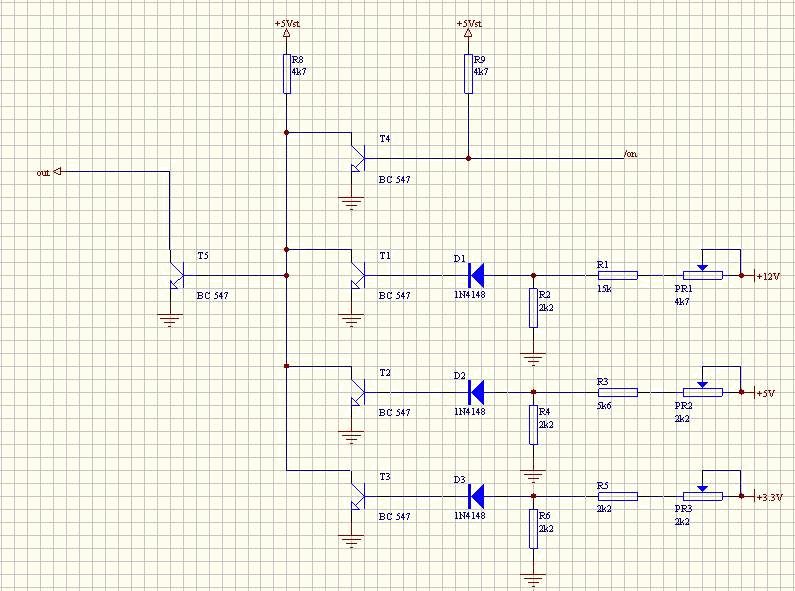Image resolution: width=795 pixels, height=591 pixels.
Task: Click 1N4148 label under D2
Action: point(469,412)
